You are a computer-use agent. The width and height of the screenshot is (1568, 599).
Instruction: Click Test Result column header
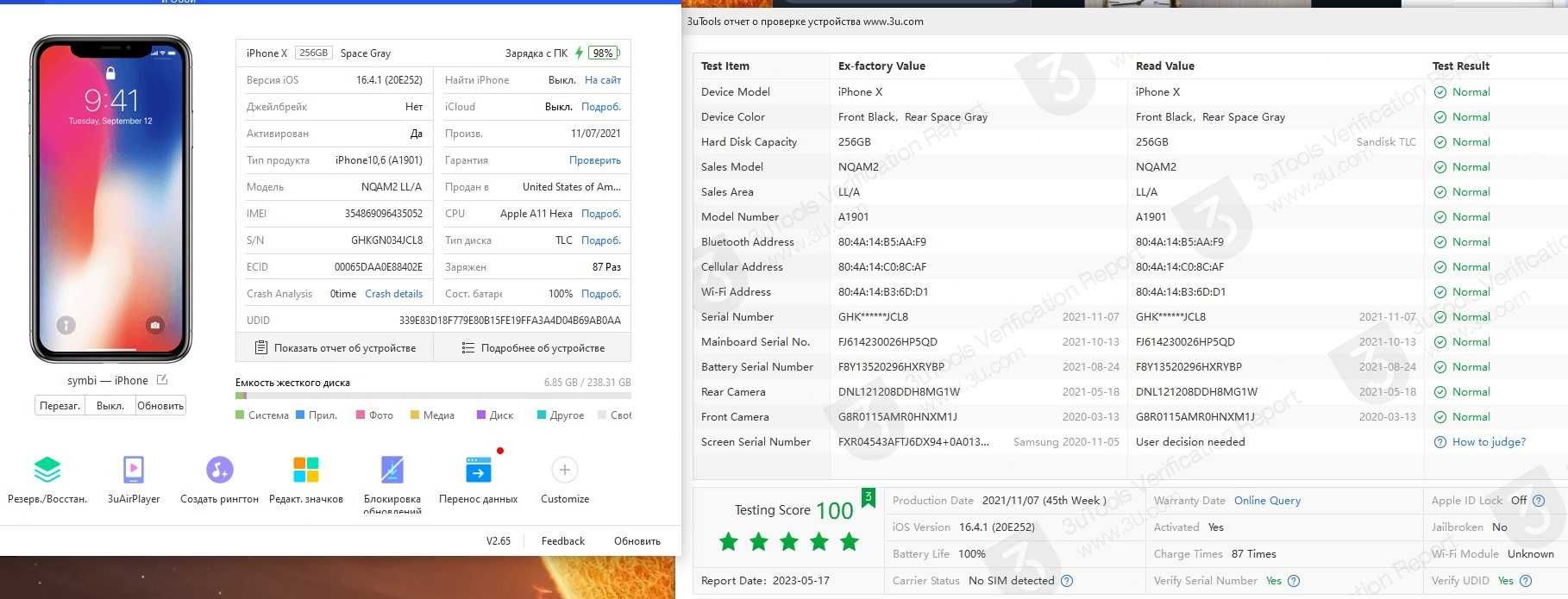click(1461, 66)
